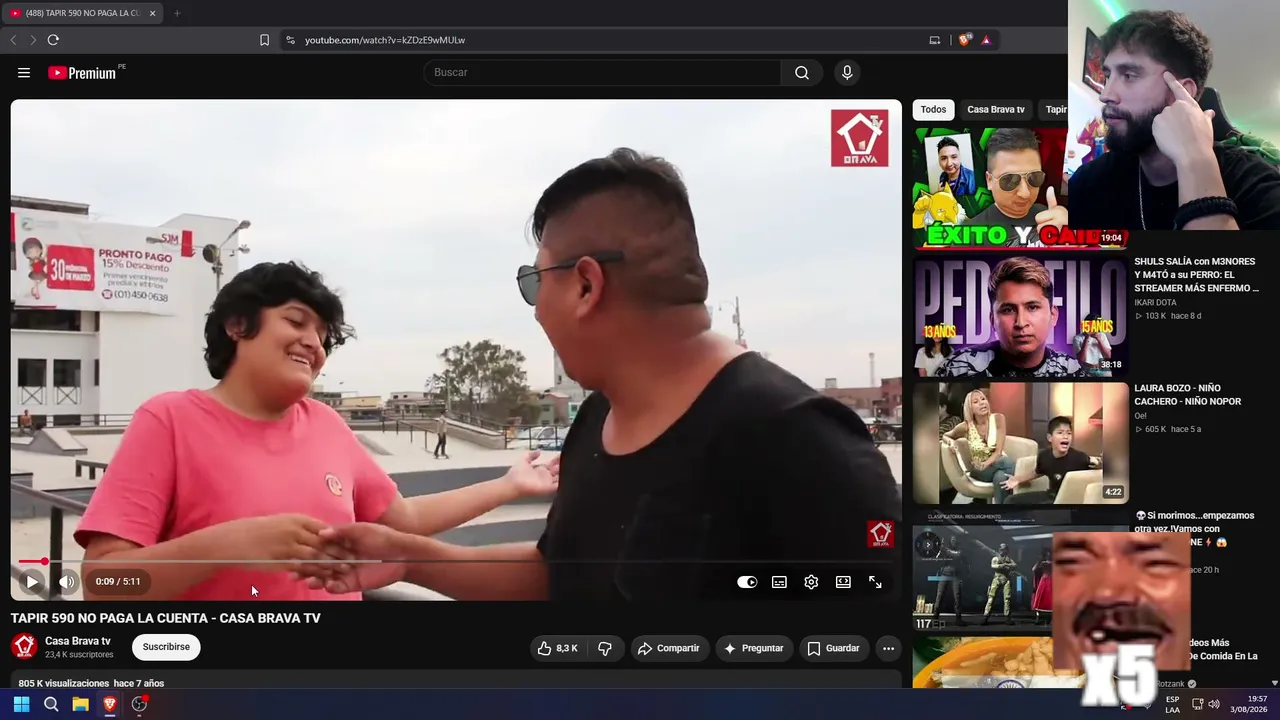Image resolution: width=1280 pixels, height=720 pixels.
Task: Reload the YouTube page
Action: pos(53,40)
